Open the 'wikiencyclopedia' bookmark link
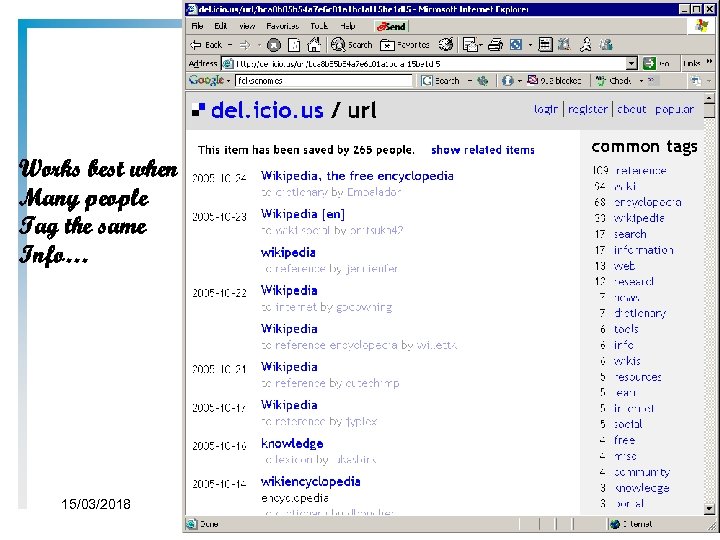 [311, 482]
